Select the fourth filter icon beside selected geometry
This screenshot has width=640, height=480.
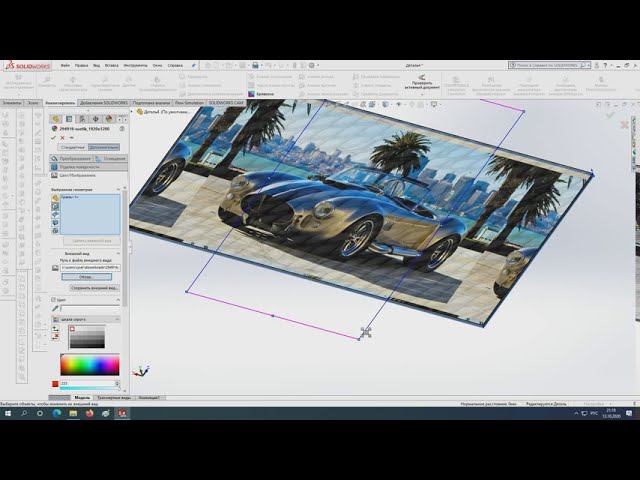56,223
